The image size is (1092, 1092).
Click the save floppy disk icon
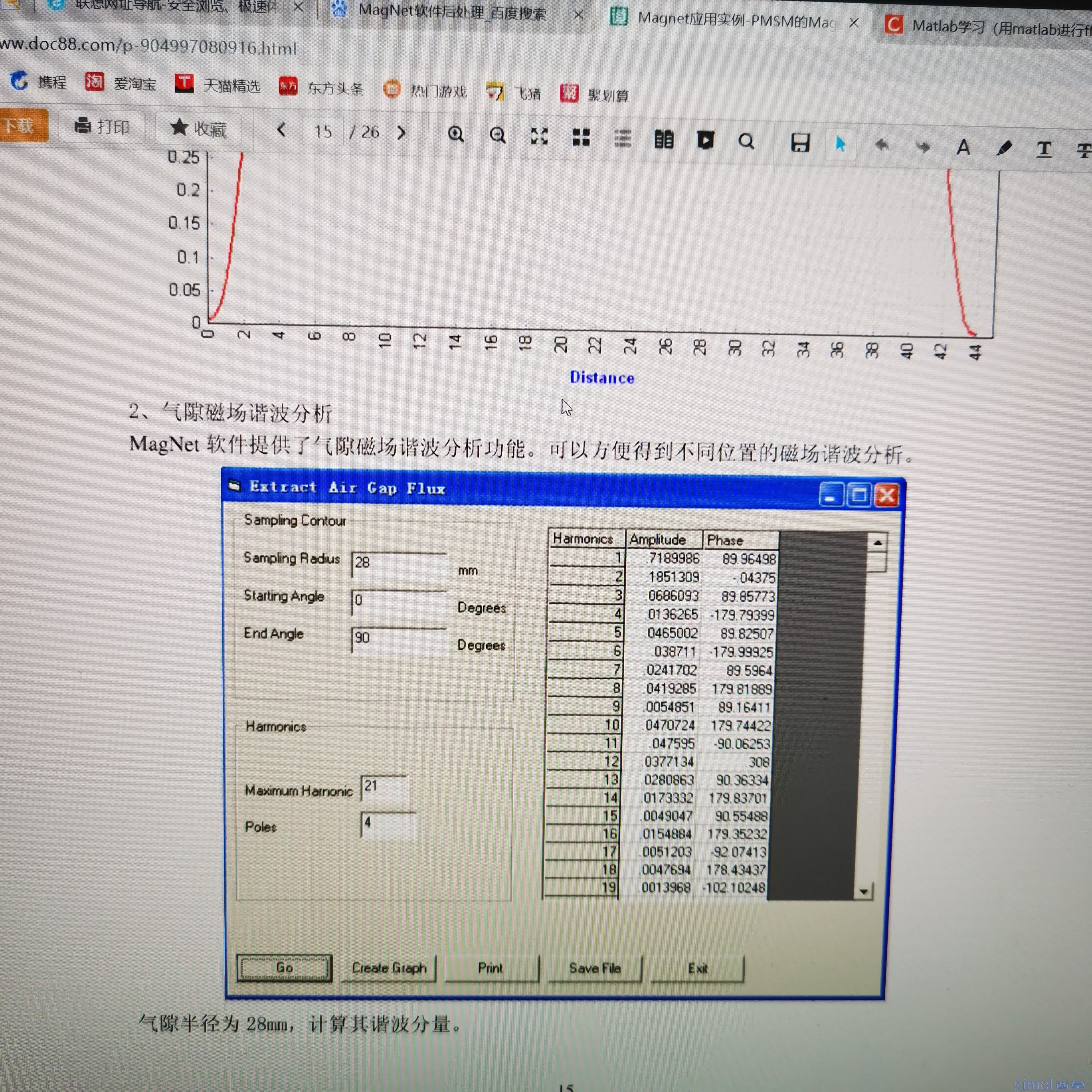pos(800,143)
